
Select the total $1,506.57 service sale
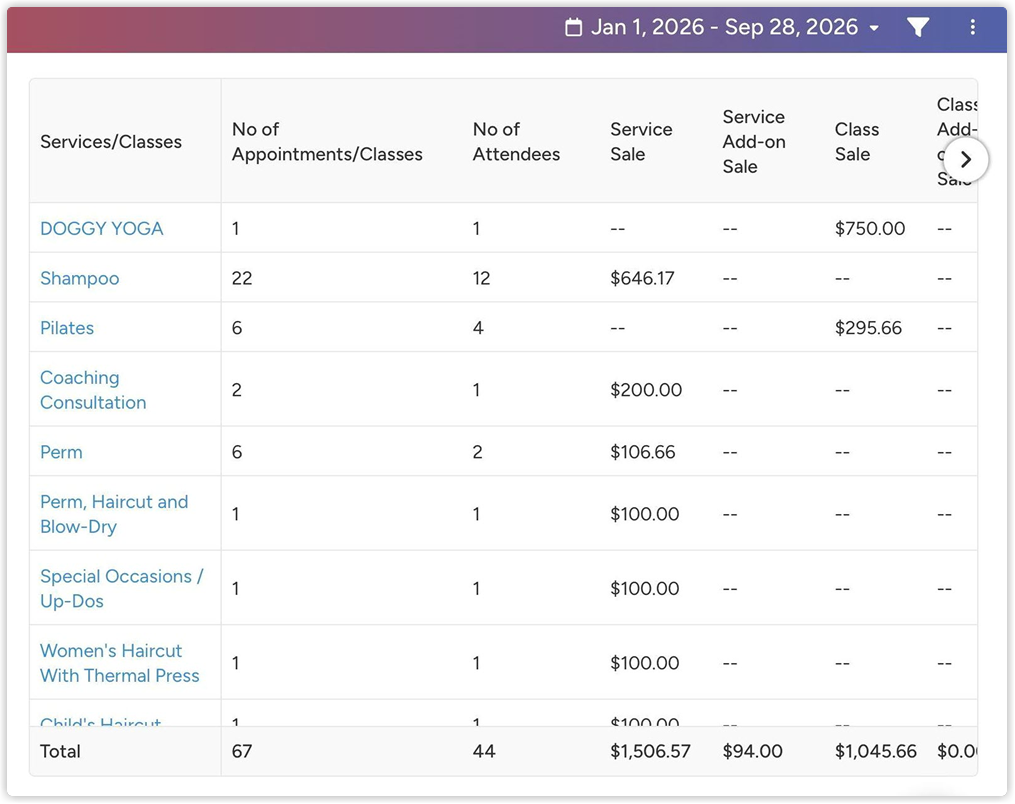tap(651, 751)
